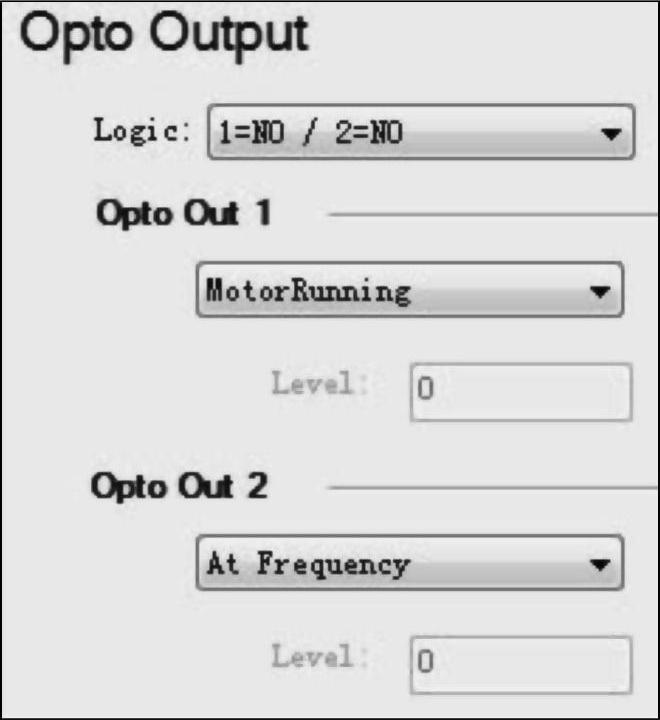Screen dimensions: 660x720
Task: Click the separator line beside Opto Out 2
Action: [492, 488]
